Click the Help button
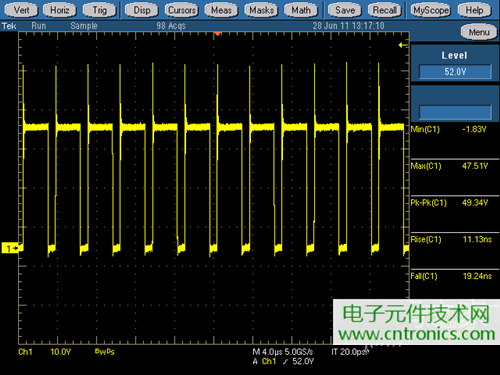This screenshot has width=500, height=375. click(474, 10)
